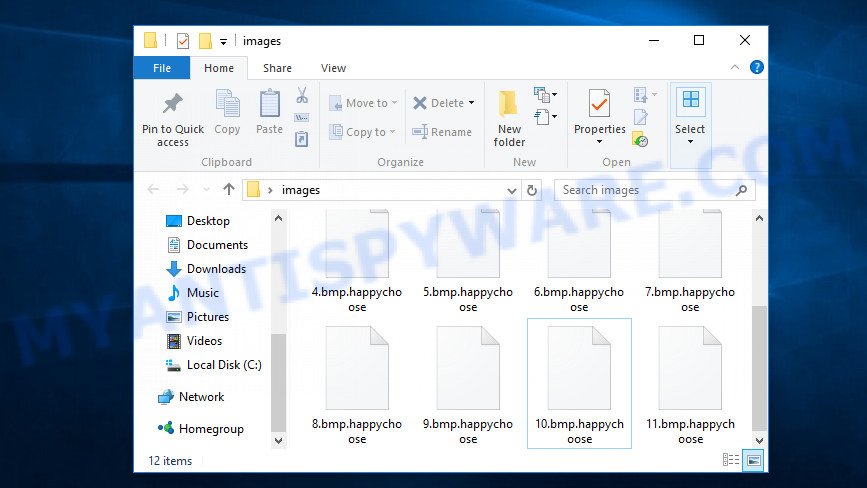Click the Search images field
The width and height of the screenshot is (867, 488).
655,190
